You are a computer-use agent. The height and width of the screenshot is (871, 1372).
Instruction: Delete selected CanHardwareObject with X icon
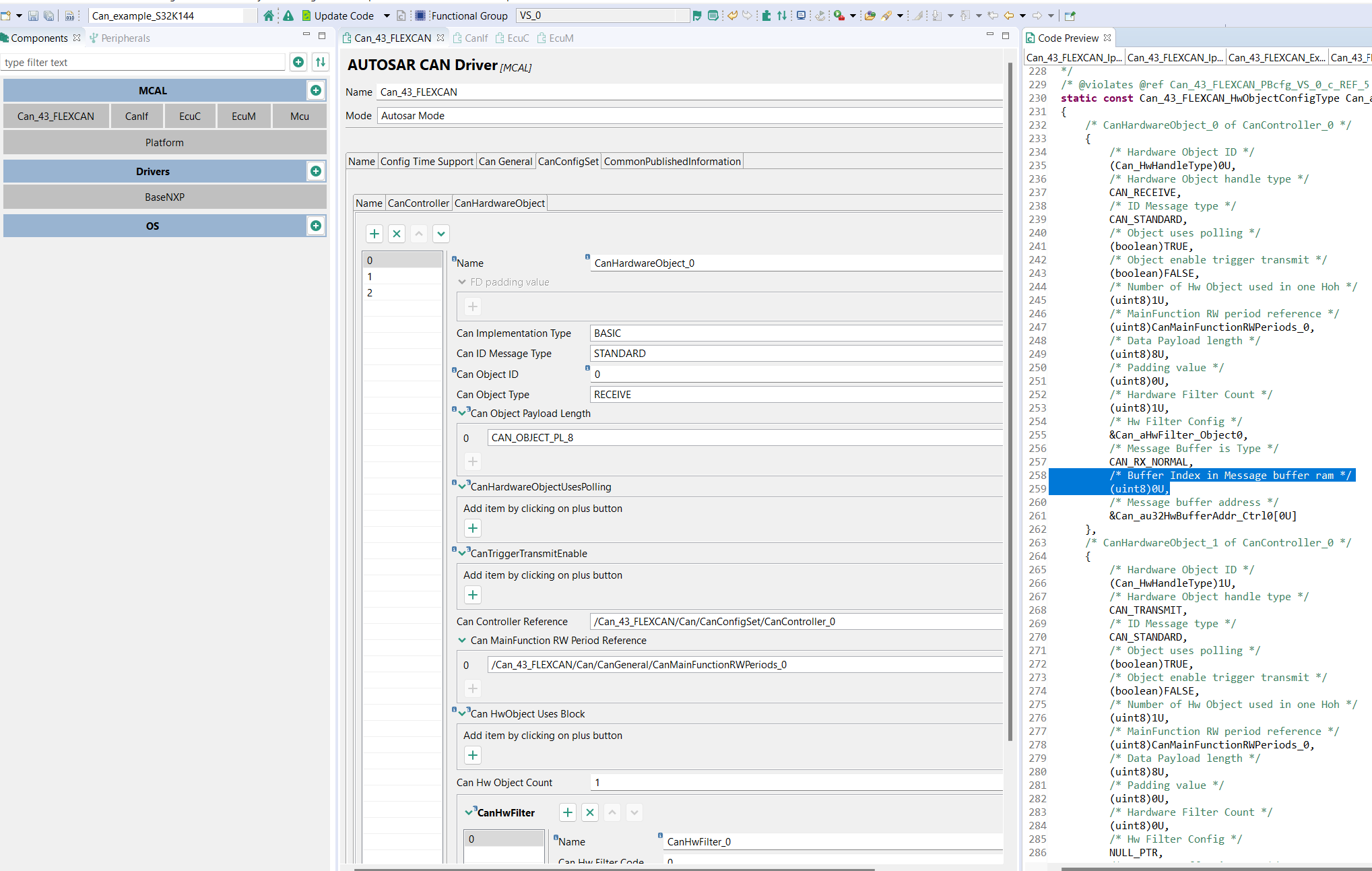[x=397, y=234]
